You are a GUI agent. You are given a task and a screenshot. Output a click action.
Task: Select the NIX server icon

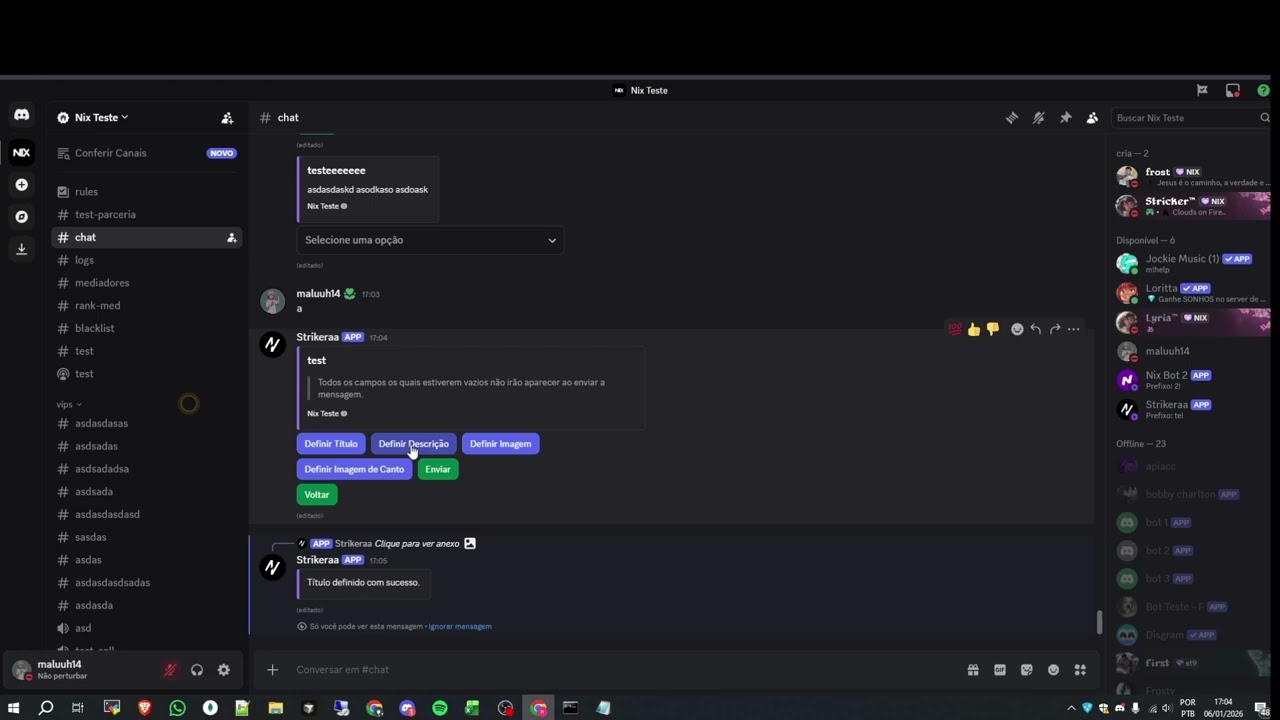(x=21, y=153)
